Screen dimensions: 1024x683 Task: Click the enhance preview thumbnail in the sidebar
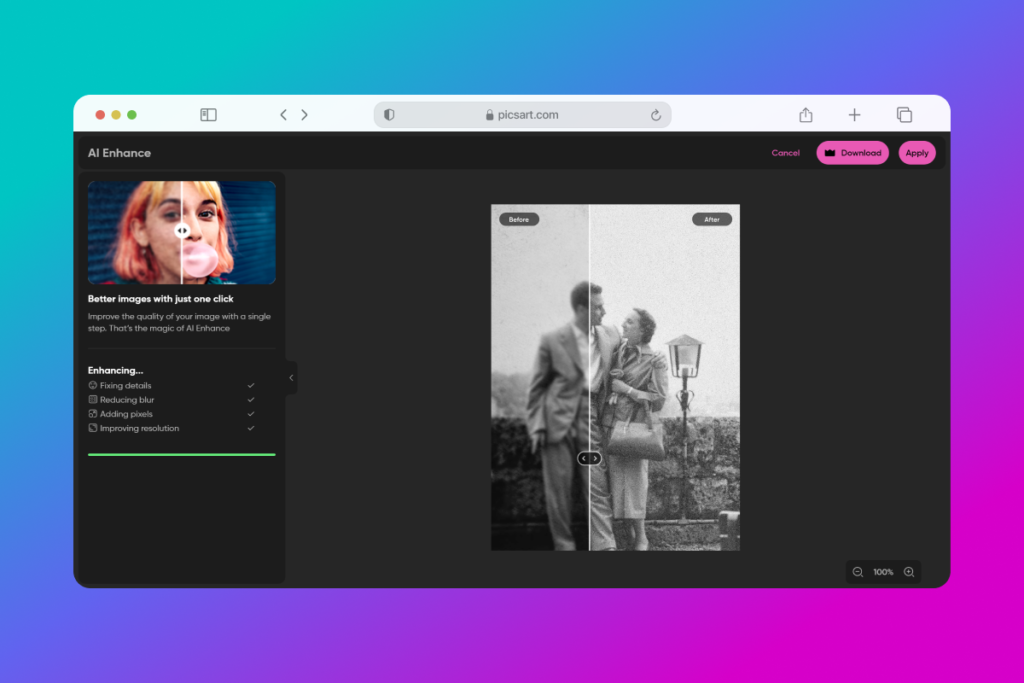pos(181,232)
